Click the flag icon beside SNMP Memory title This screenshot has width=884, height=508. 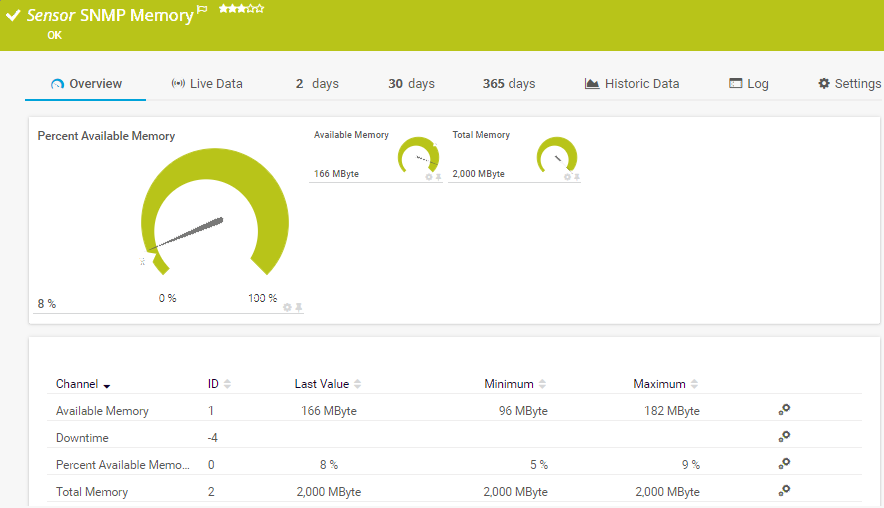[202, 10]
